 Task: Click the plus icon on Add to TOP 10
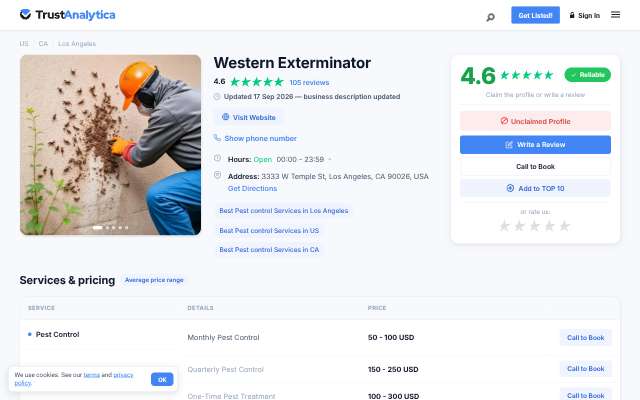click(x=510, y=188)
